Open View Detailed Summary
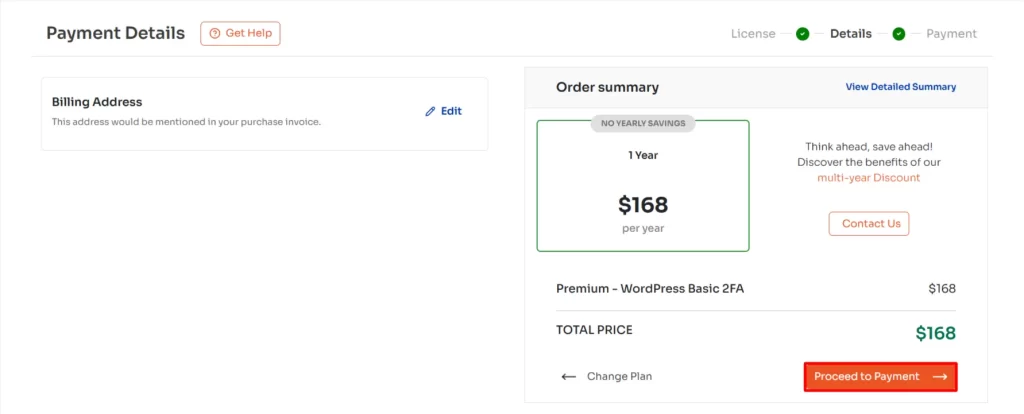1024x414 pixels. [x=900, y=87]
